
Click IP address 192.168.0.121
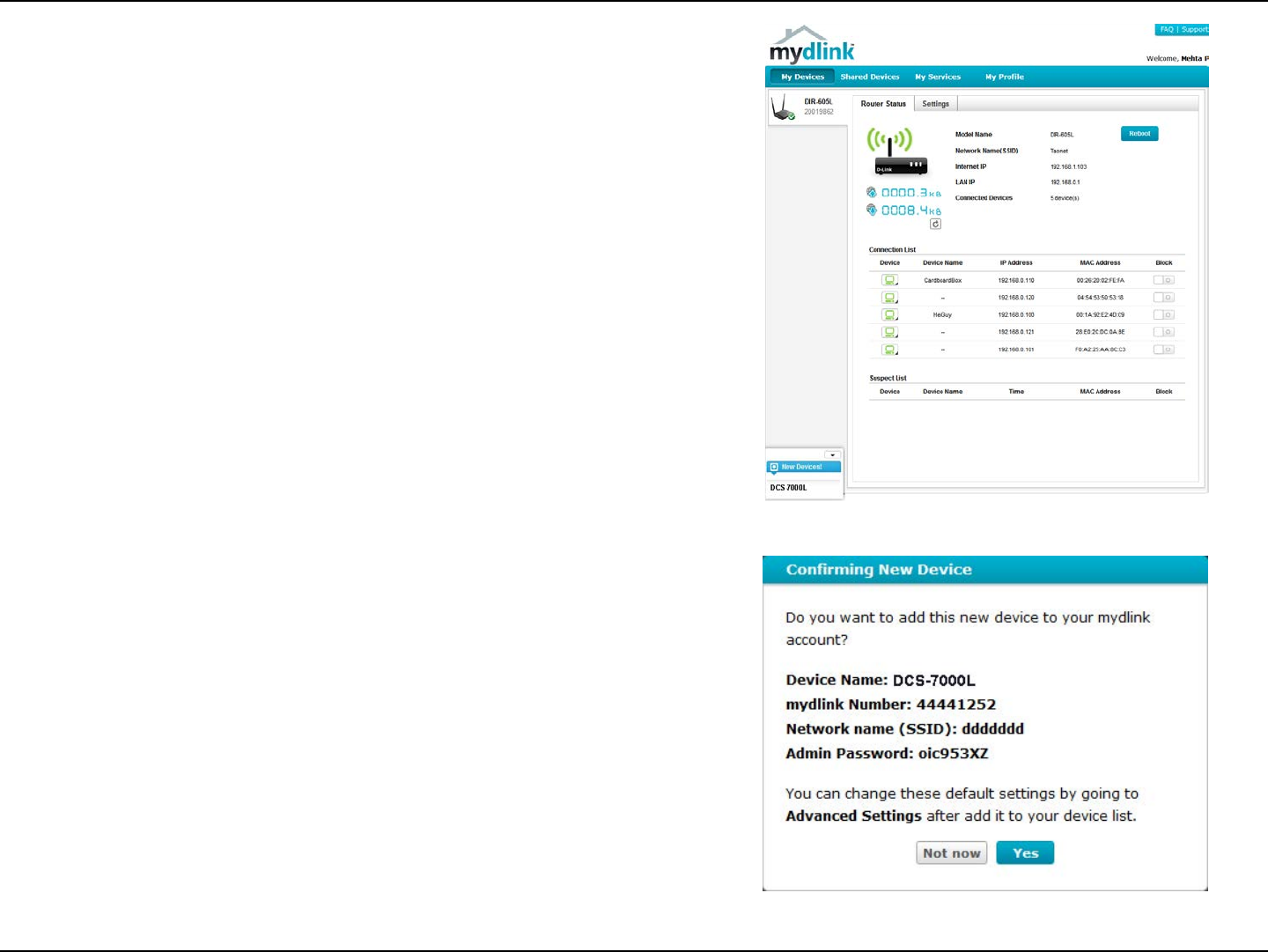pos(1016,332)
